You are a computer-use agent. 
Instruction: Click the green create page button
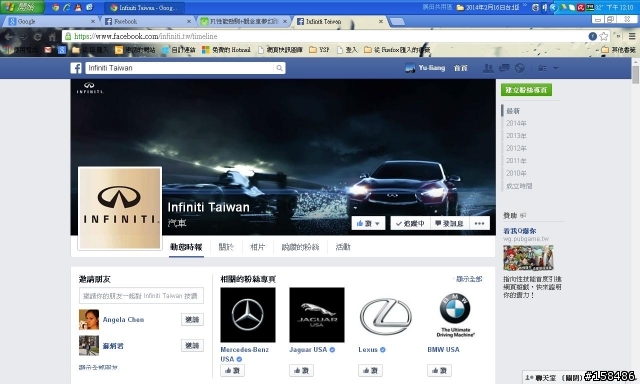(x=526, y=90)
